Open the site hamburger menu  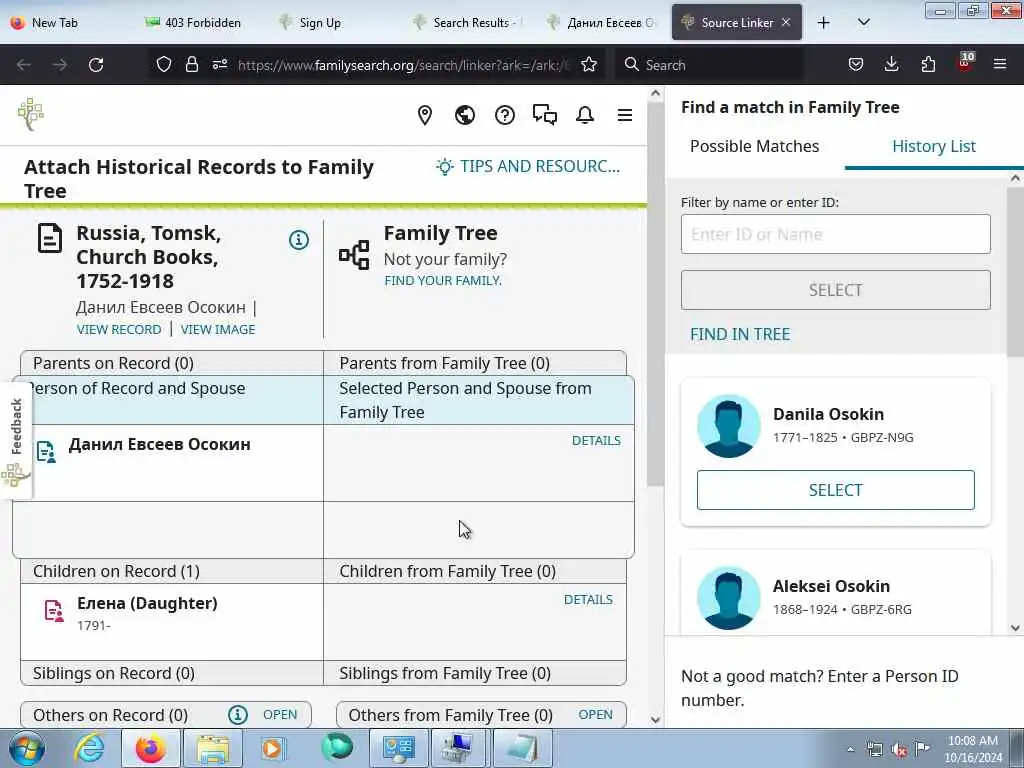point(625,116)
